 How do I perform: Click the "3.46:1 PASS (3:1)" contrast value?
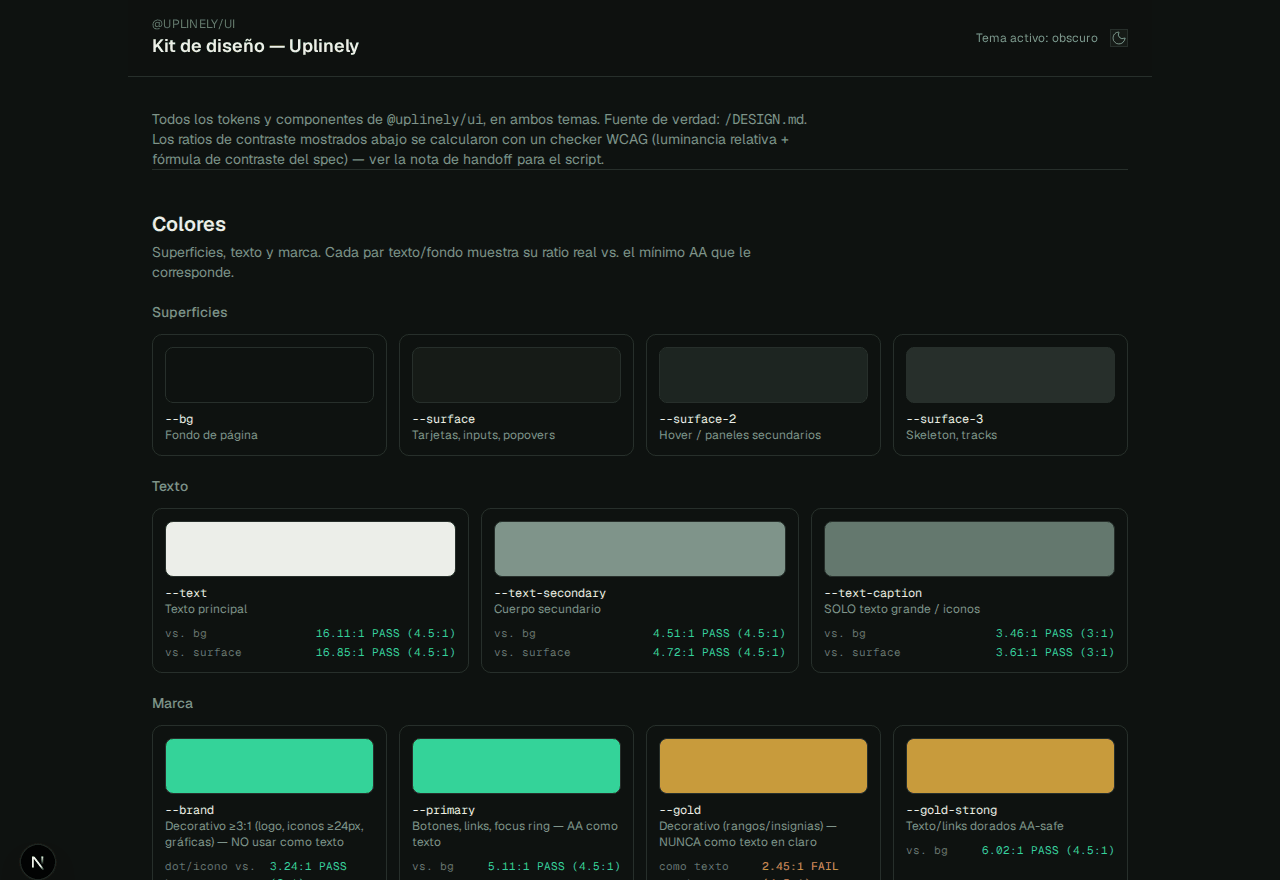pos(1055,633)
